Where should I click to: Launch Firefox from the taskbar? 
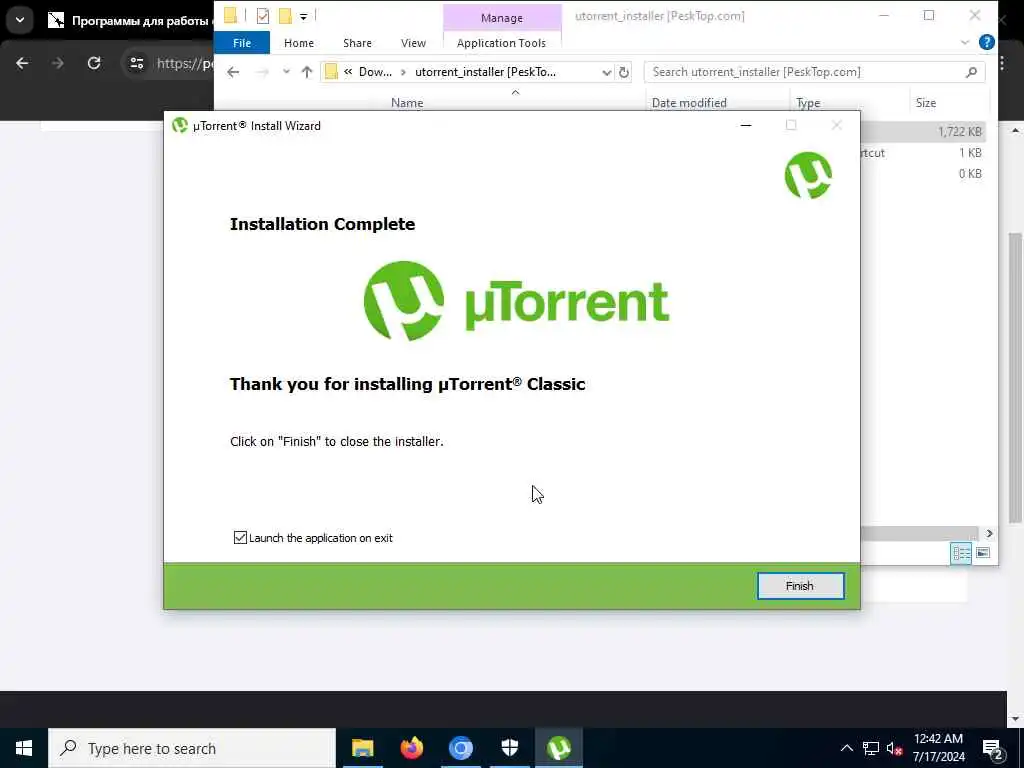coord(411,748)
